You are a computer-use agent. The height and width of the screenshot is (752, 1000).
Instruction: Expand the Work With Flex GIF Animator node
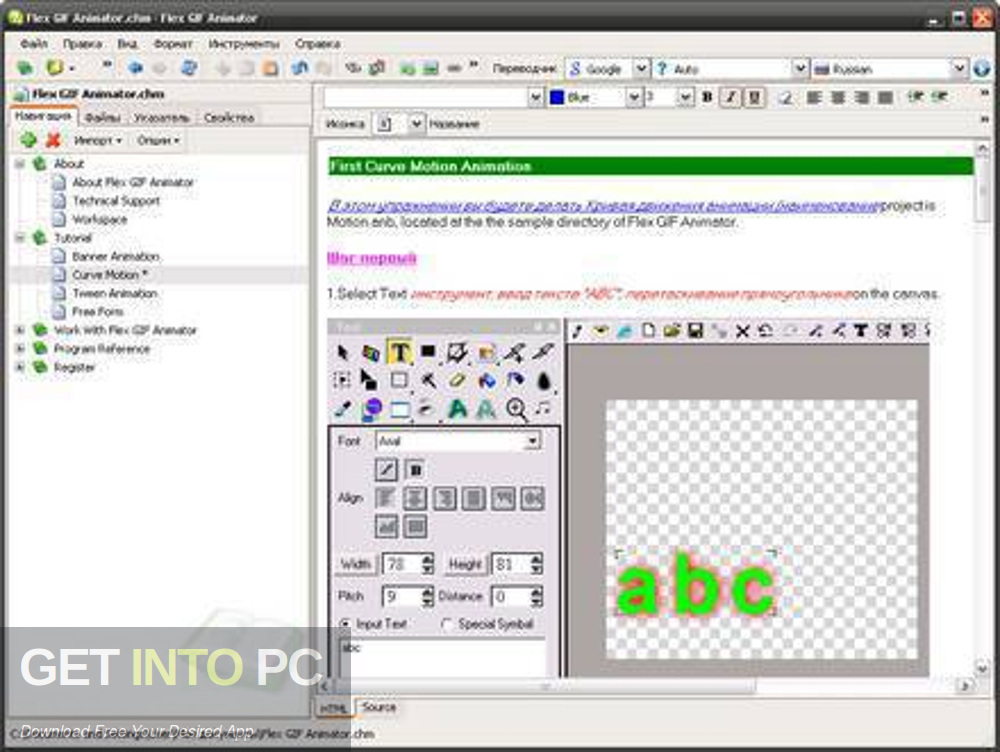click(x=20, y=330)
